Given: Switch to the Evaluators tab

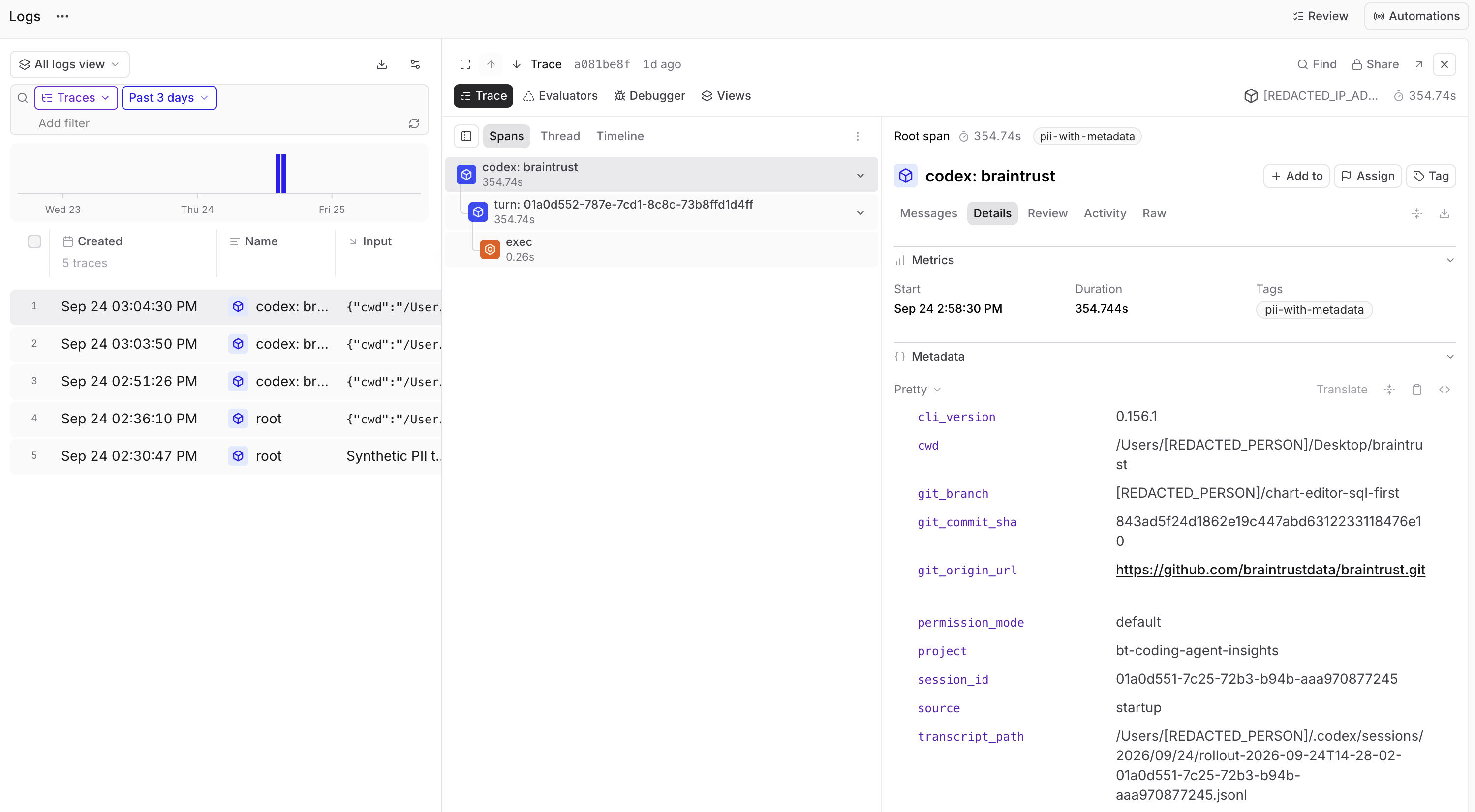Looking at the screenshot, I should point(560,96).
